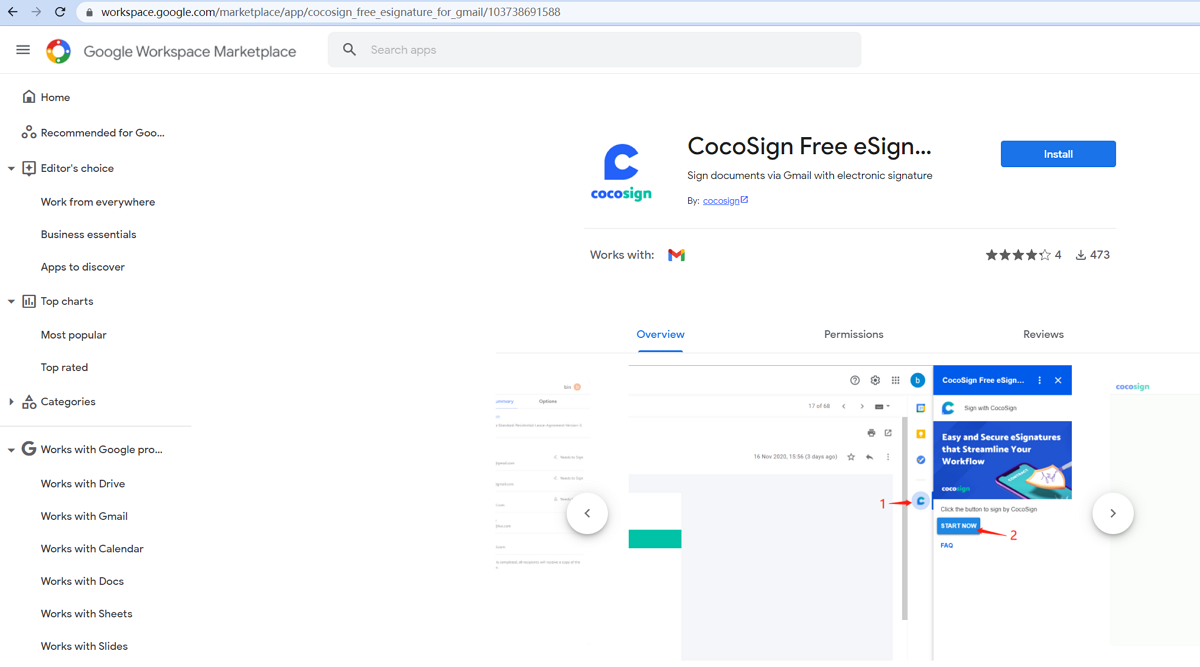Click the star rating display
The width and height of the screenshot is (1200, 667).
pos(1018,255)
